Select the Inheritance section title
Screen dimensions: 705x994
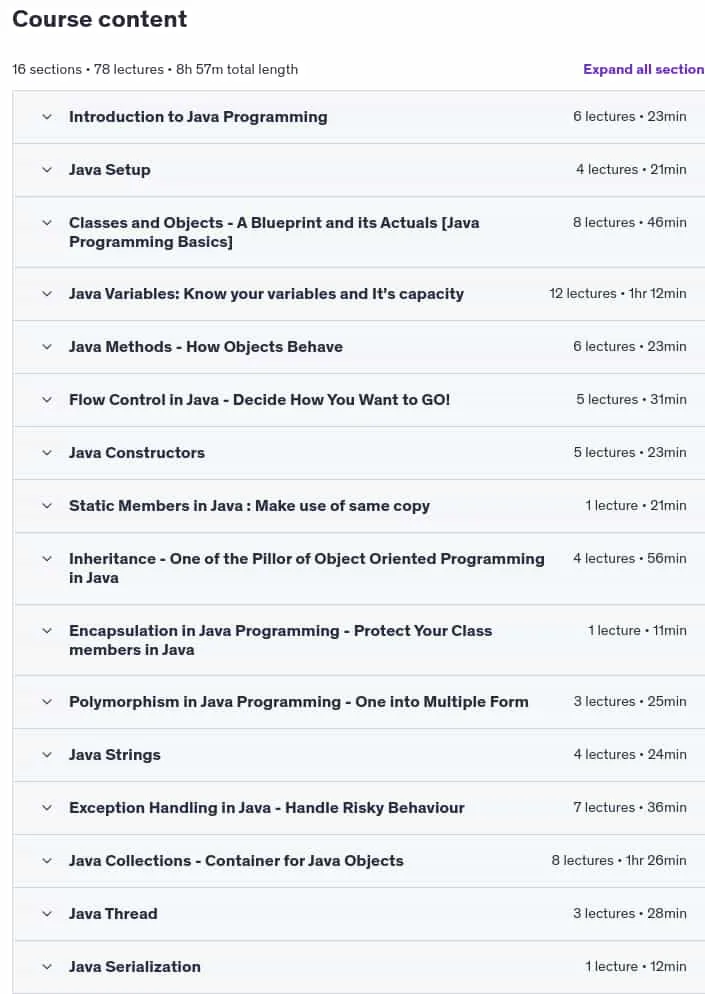307,568
